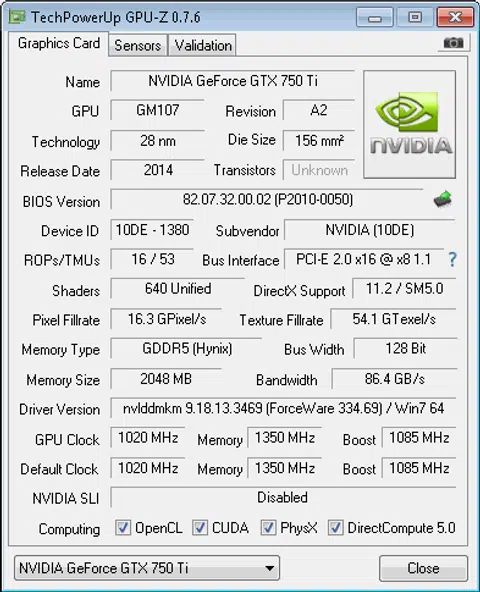Toggle the PhysX checkbox
The height and width of the screenshot is (592, 480).
coord(268,527)
